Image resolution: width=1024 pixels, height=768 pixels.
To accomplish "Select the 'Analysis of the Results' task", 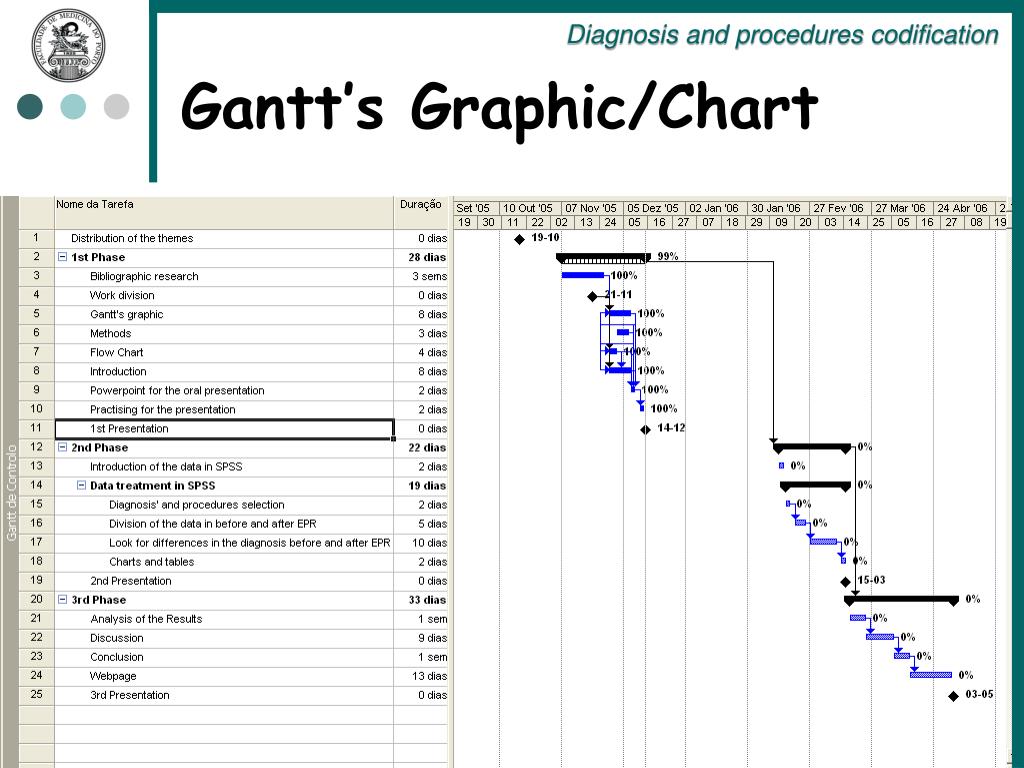I will (224, 618).
